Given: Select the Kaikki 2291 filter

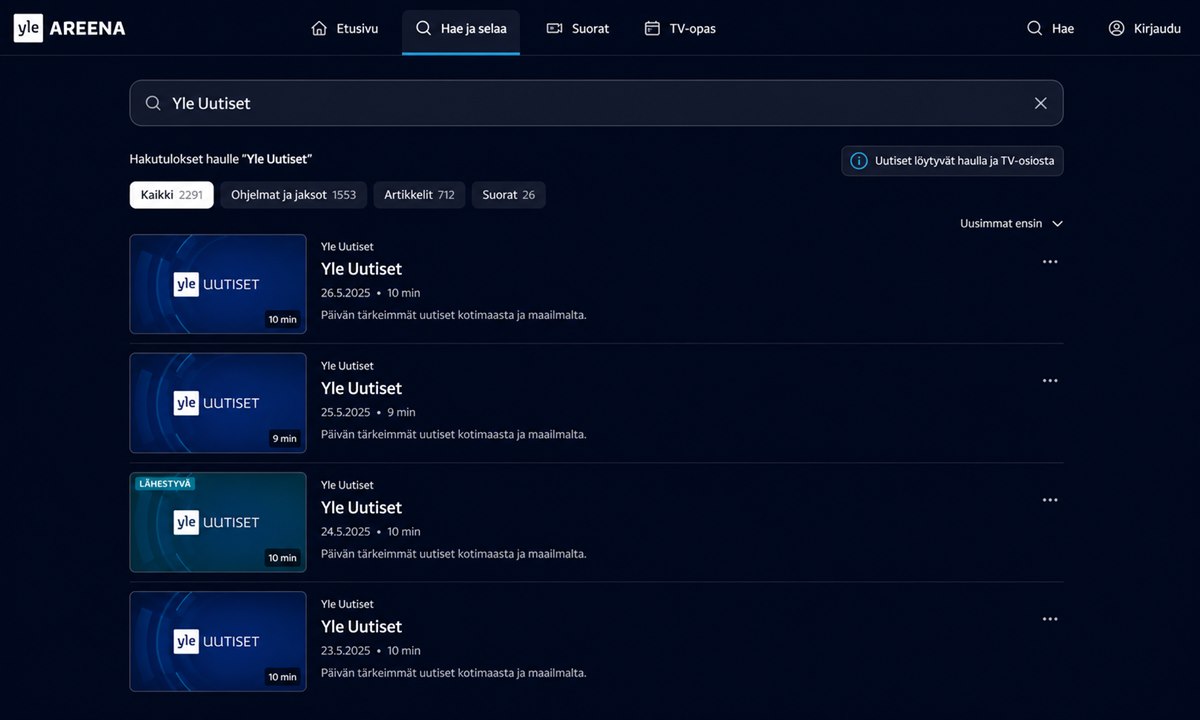Looking at the screenshot, I should tap(171, 195).
